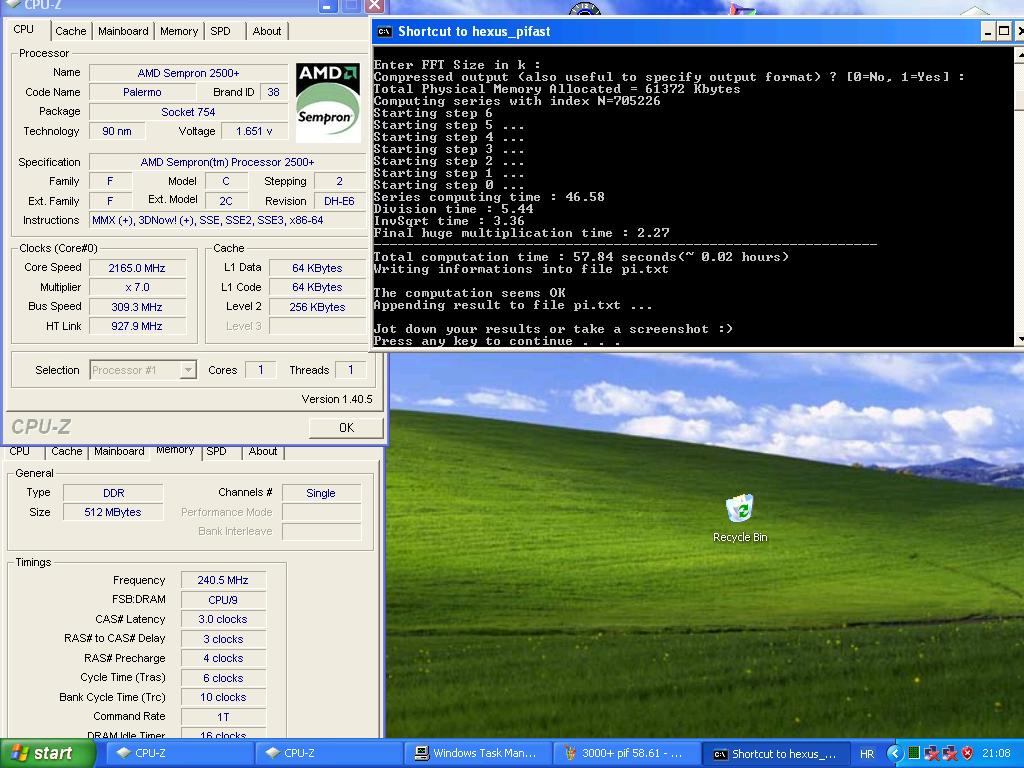Click the FSB:DRAM value CPU/9

(x=223, y=600)
